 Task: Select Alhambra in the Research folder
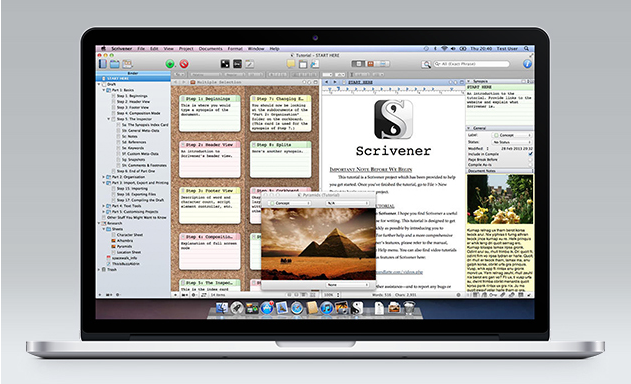point(125,240)
